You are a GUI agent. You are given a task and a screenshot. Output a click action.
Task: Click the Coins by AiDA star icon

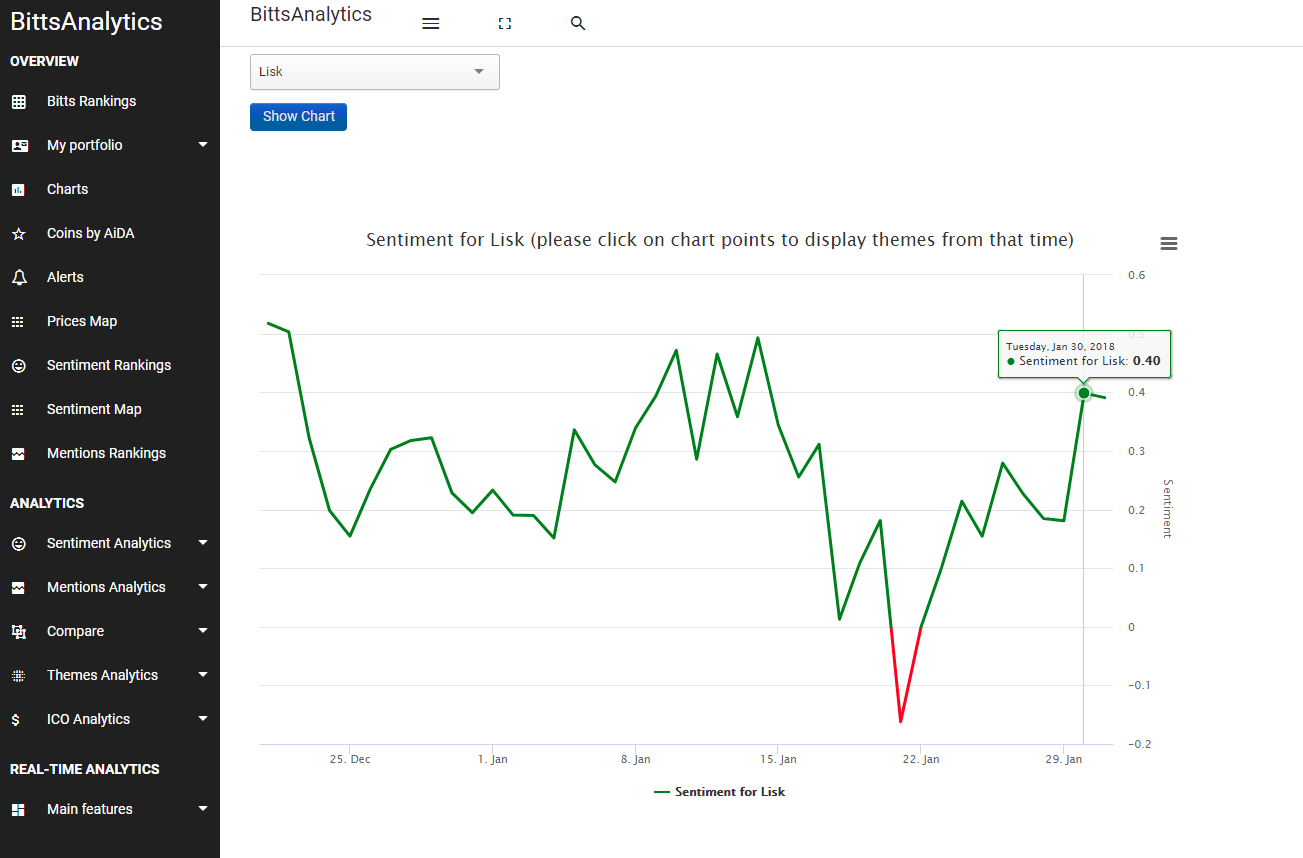coord(18,234)
